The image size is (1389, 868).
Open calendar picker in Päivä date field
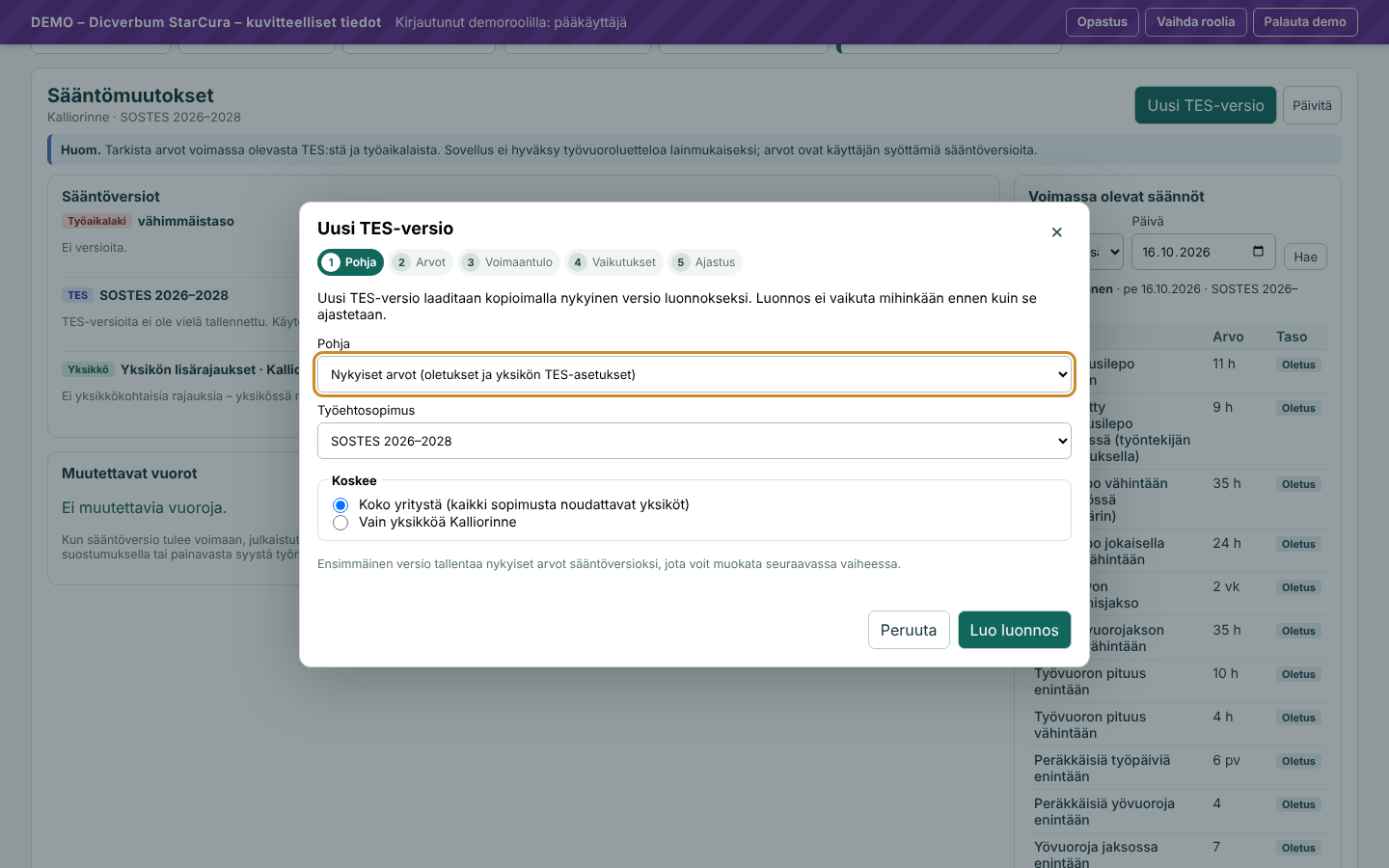[1258, 252]
